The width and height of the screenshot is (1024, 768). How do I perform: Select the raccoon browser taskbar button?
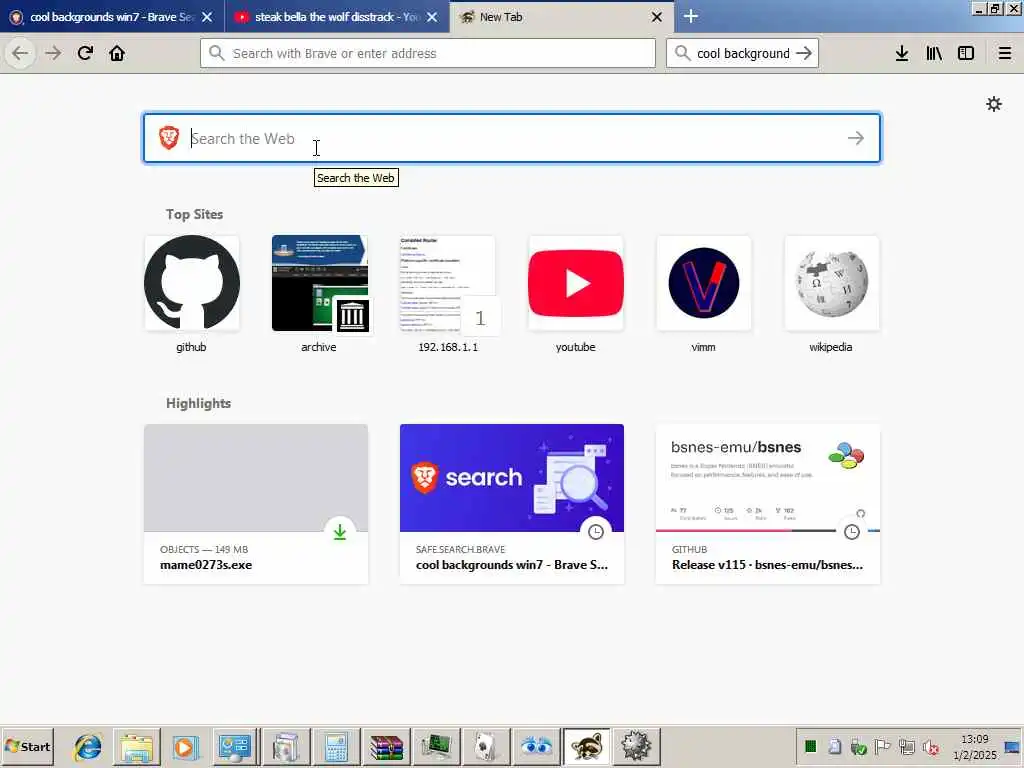(586, 746)
